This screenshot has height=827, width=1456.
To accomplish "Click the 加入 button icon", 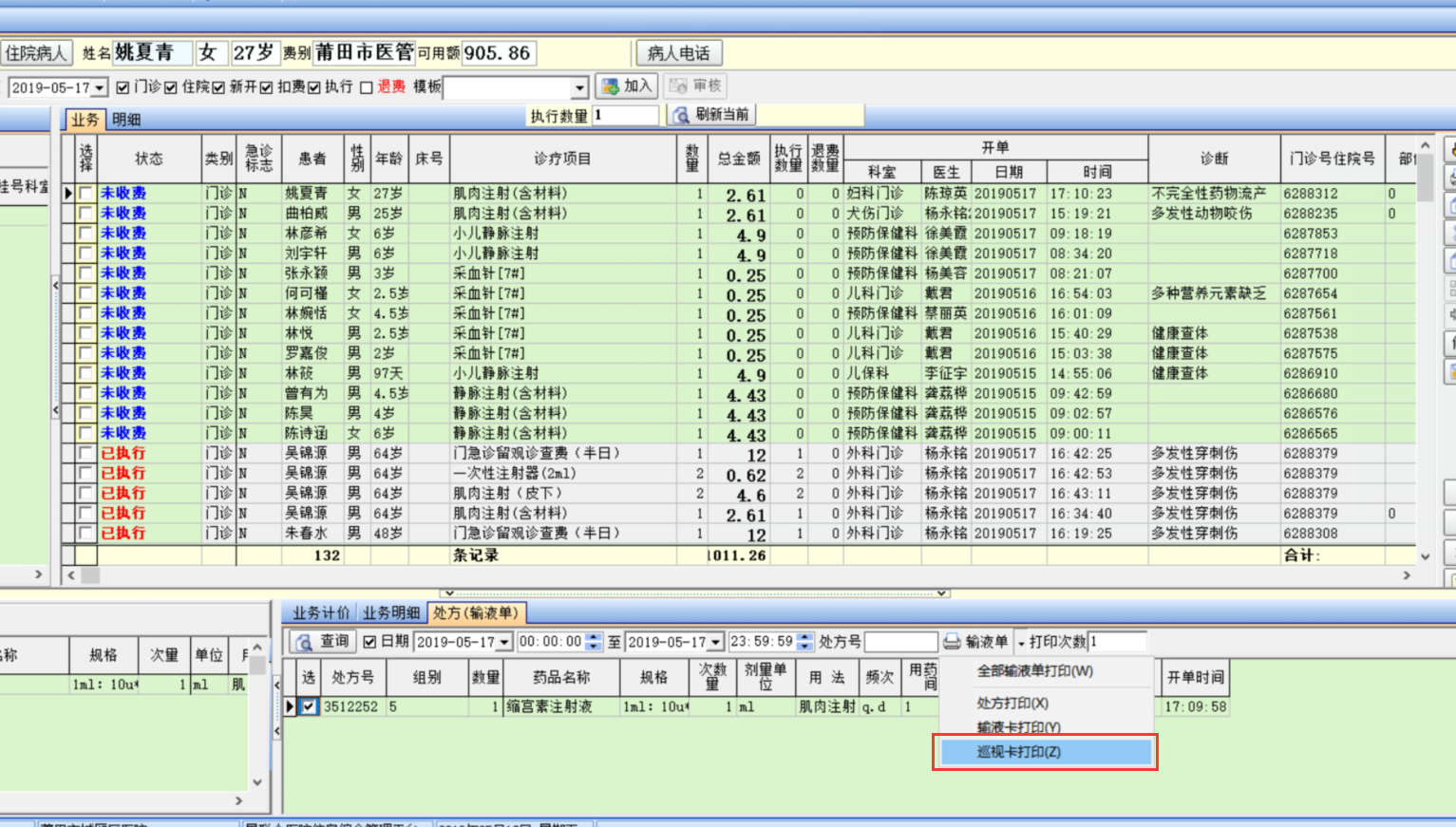I will pyautogui.click(x=611, y=86).
